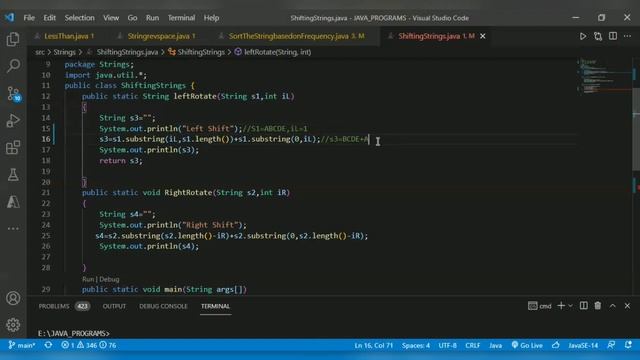Click the main branch indicator in status bar

click(22, 345)
